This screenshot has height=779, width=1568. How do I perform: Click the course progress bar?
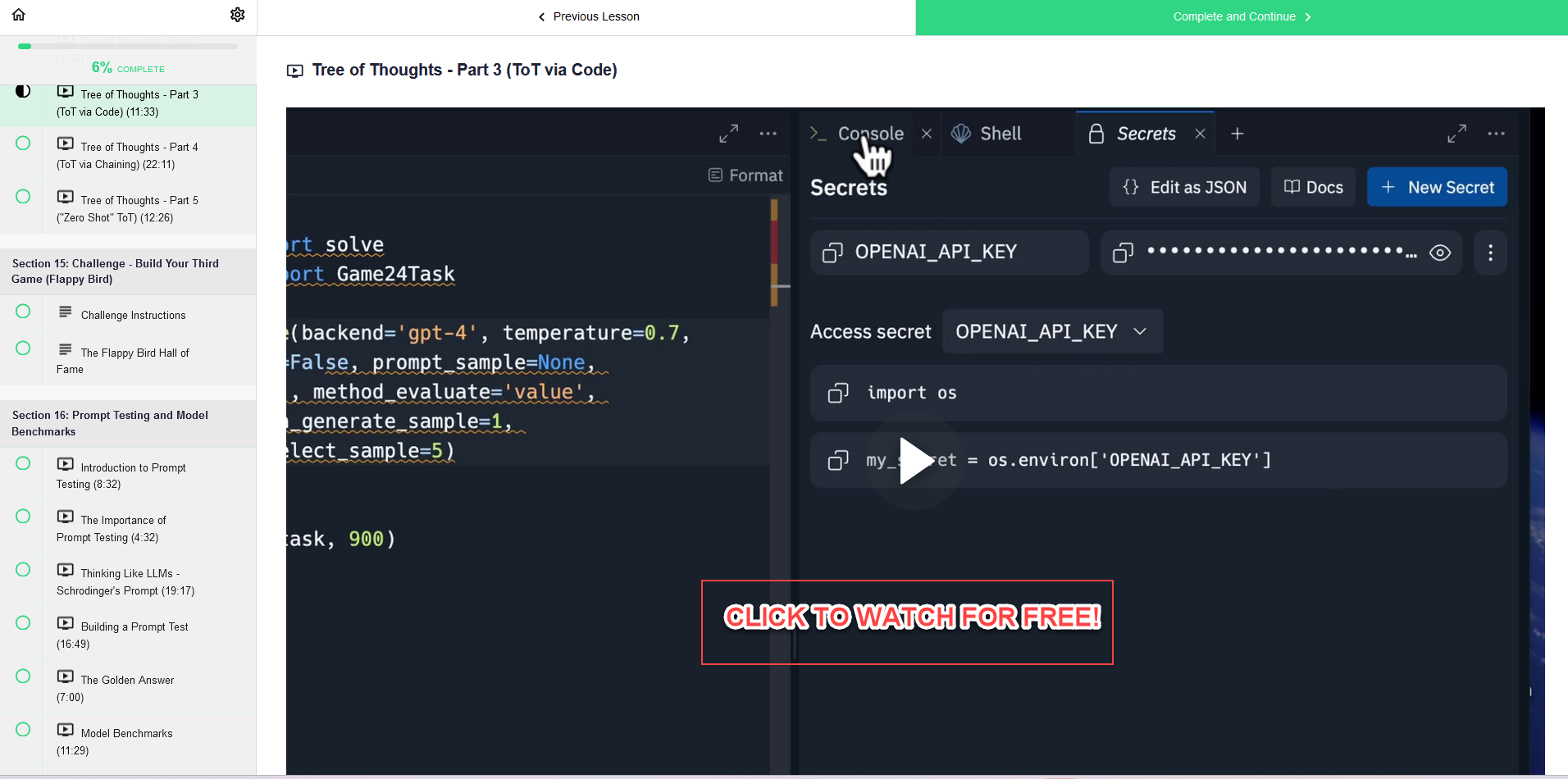click(x=128, y=47)
